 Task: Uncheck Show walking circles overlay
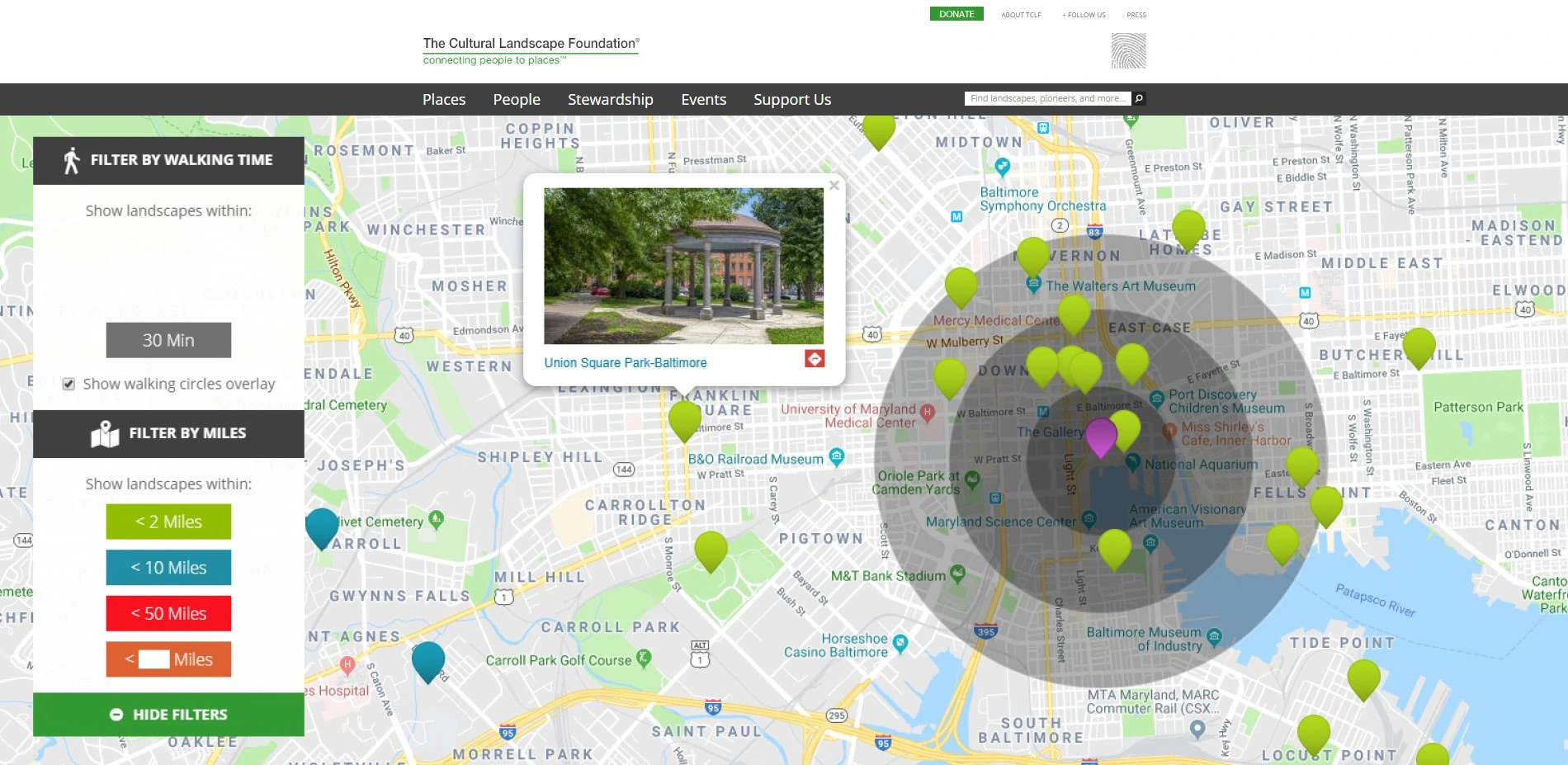(69, 384)
